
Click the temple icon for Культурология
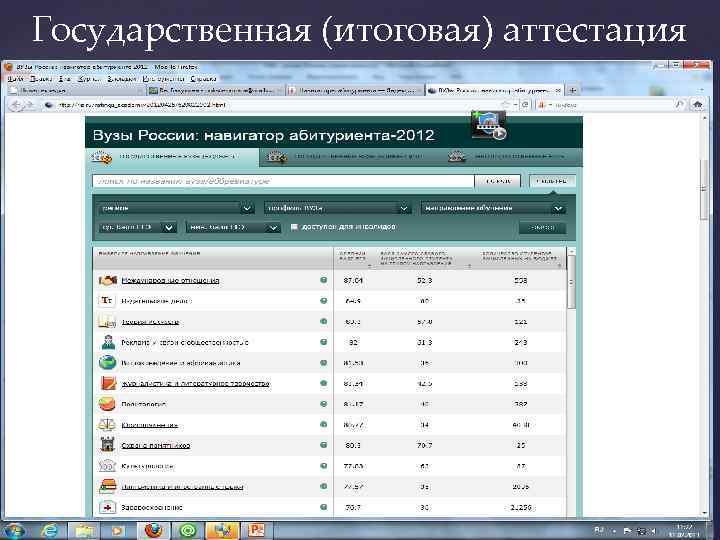[107, 466]
